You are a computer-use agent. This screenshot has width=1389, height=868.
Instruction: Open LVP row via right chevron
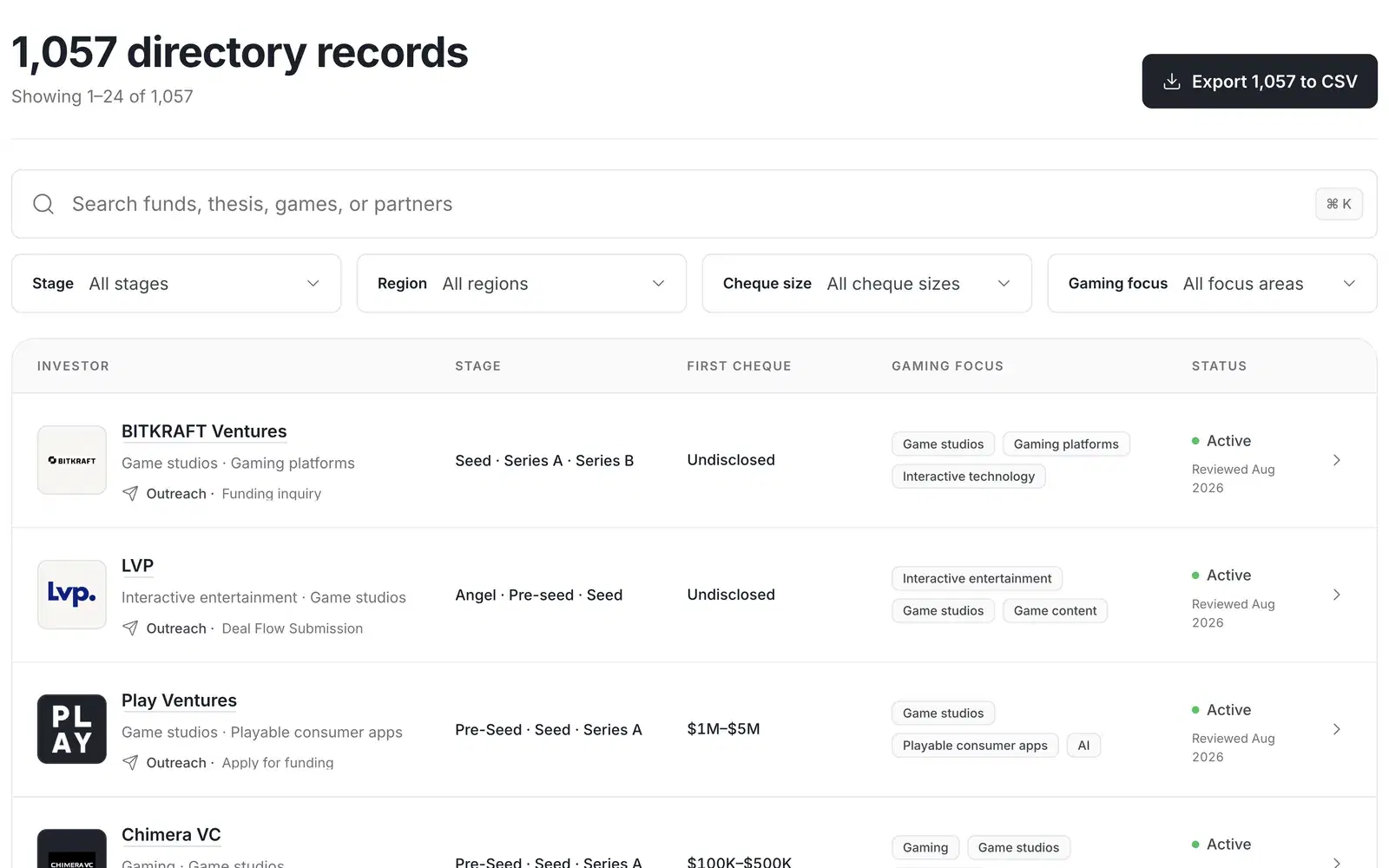pyautogui.click(x=1337, y=595)
